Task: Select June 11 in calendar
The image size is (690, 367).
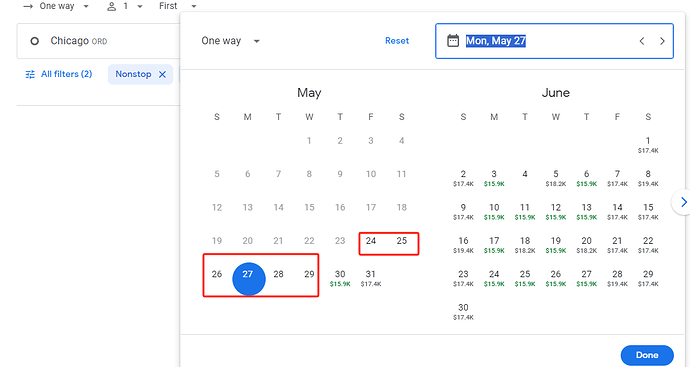Action: pos(525,211)
